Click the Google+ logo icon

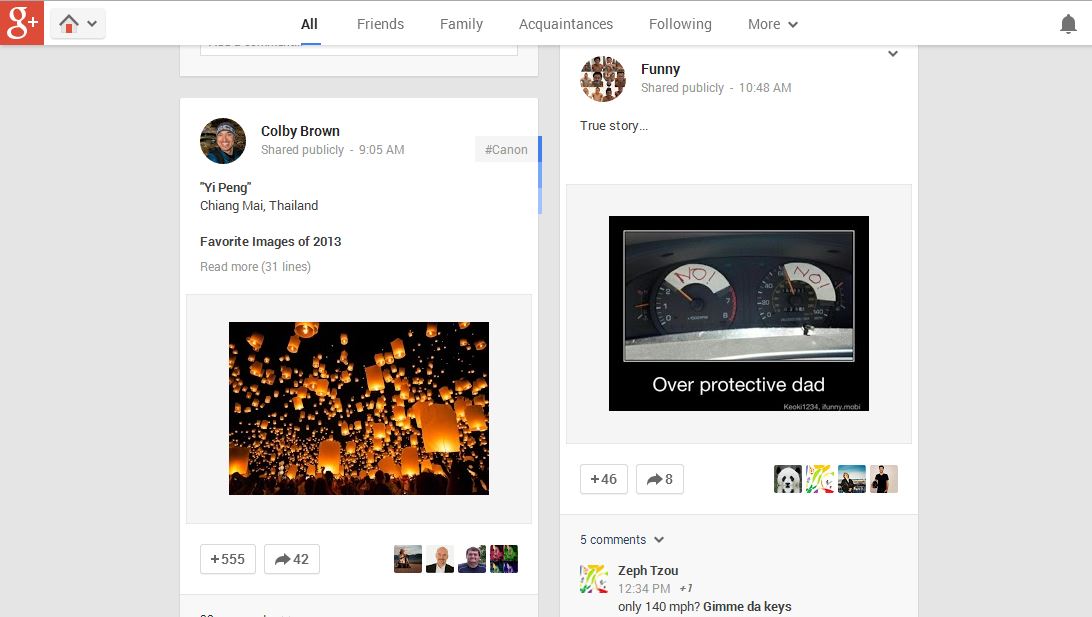coord(22,22)
